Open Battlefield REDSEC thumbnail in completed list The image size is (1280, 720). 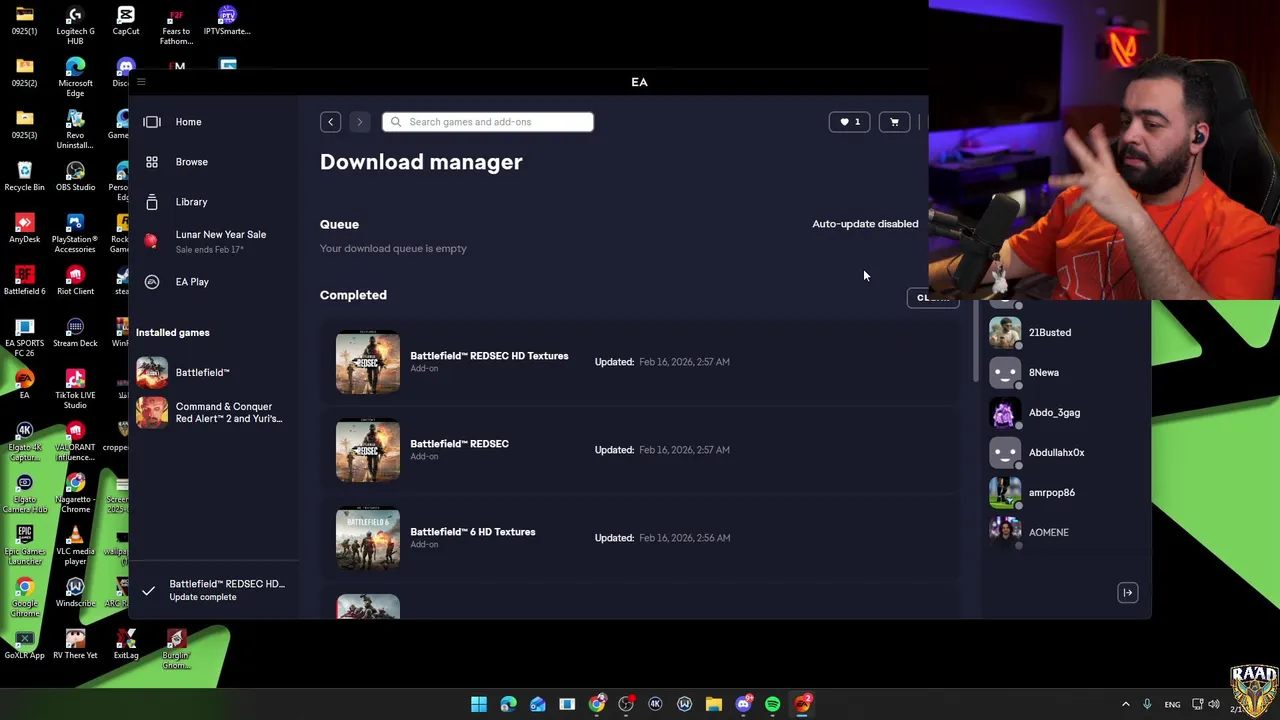pyautogui.click(x=368, y=450)
